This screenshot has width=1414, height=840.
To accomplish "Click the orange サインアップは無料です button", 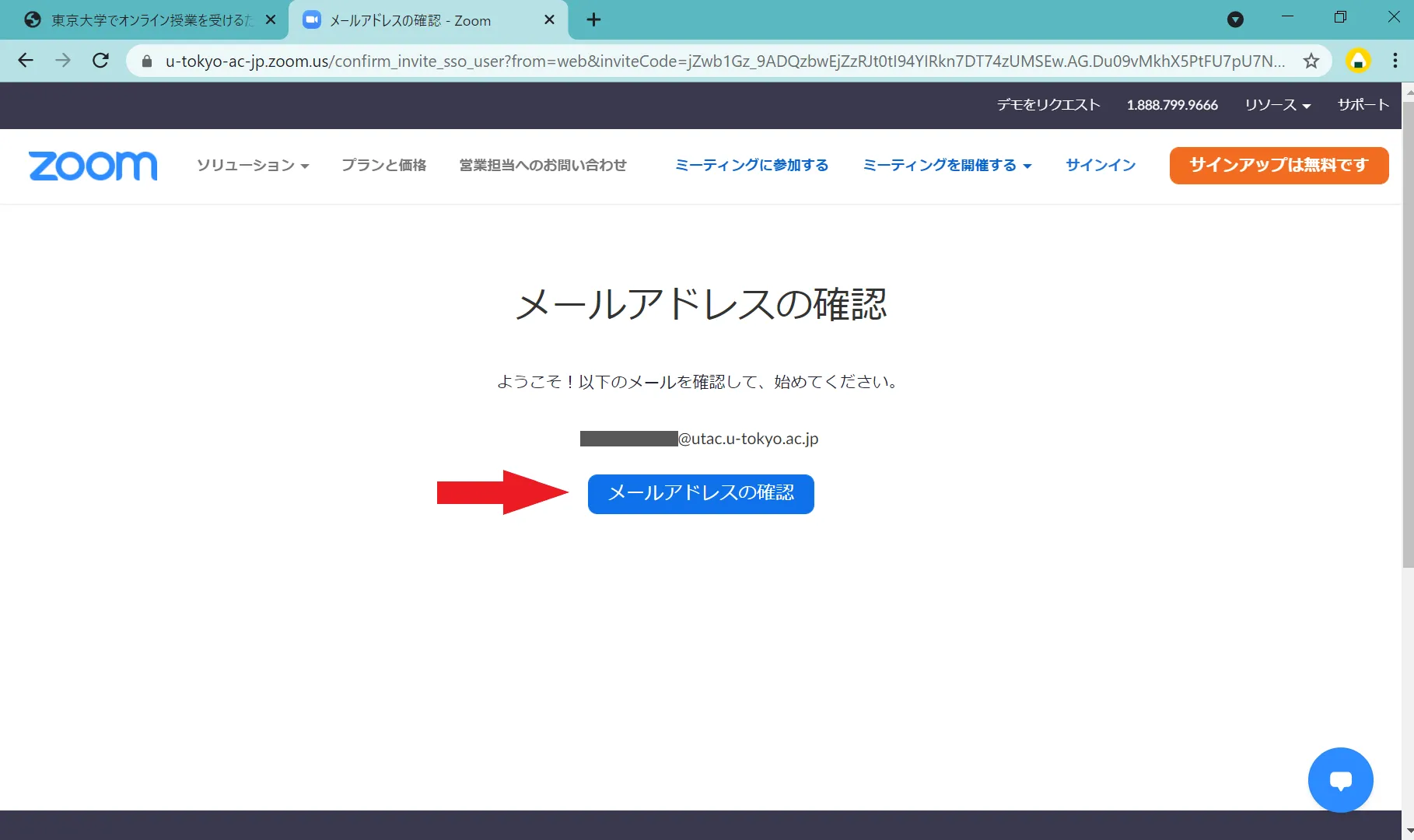I will point(1279,166).
